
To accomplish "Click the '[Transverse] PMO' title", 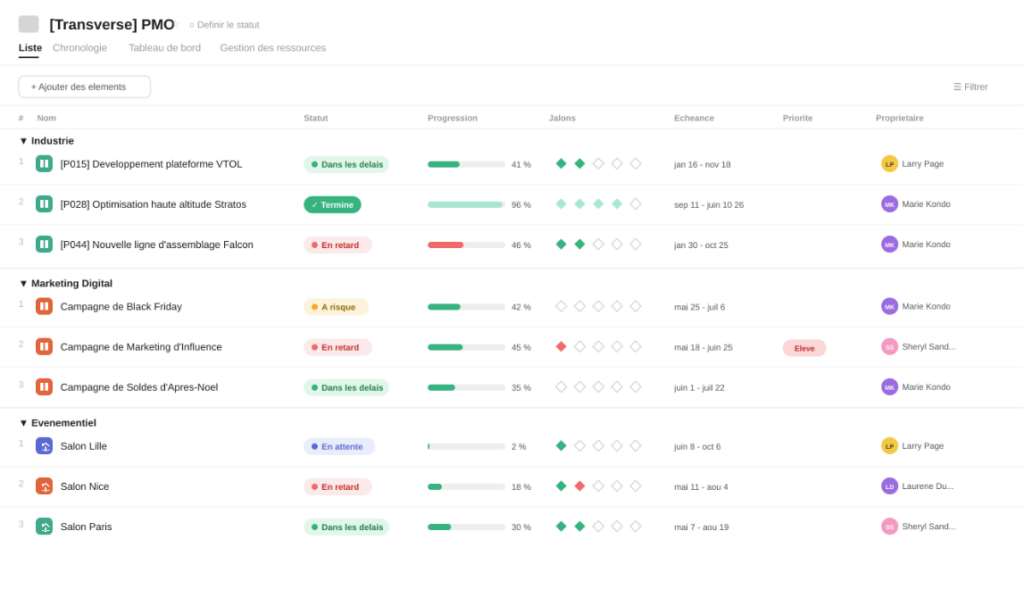I will click(112, 25).
